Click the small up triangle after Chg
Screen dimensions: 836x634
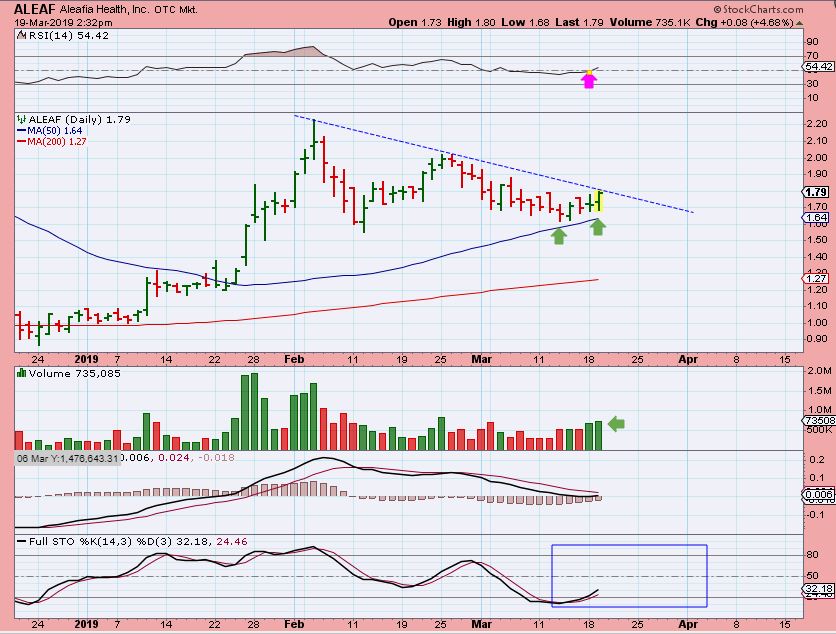[x=799, y=23]
